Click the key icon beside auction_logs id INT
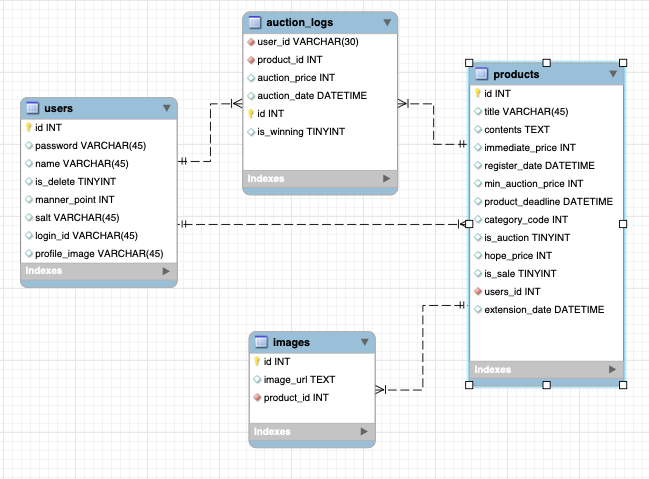This screenshot has height=479, width=649. point(251,113)
